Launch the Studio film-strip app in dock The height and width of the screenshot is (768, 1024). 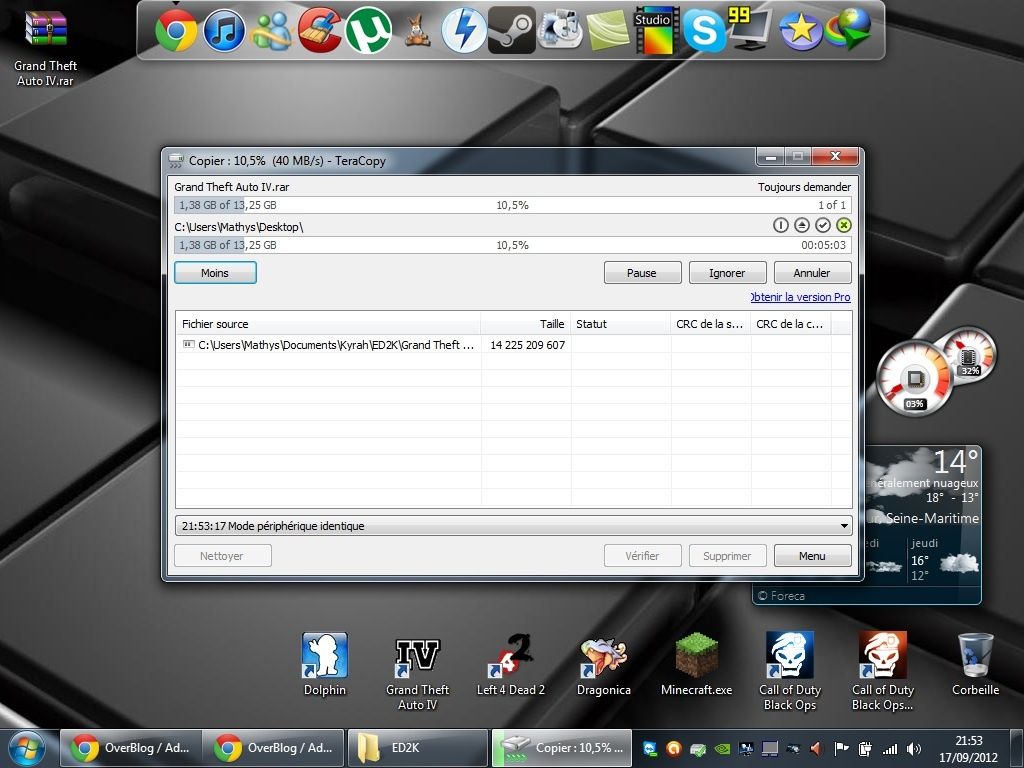click(656, 31)
